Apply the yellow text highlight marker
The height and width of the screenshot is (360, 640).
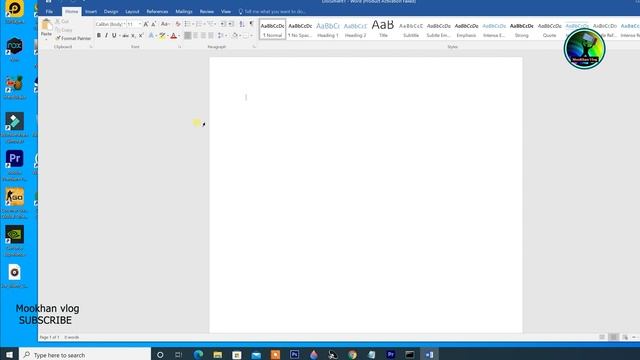[162, 36]
